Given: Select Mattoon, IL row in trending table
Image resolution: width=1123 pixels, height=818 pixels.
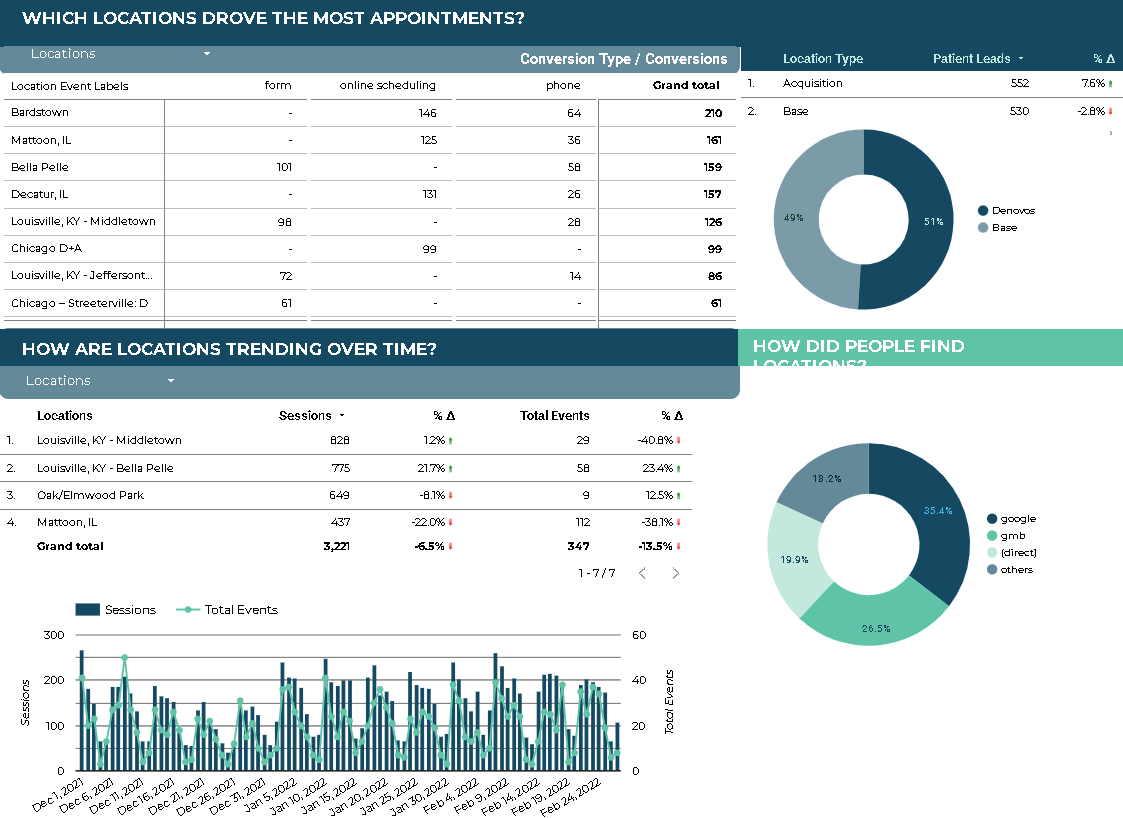Looking at the screenshot, I should click(348, 522).
